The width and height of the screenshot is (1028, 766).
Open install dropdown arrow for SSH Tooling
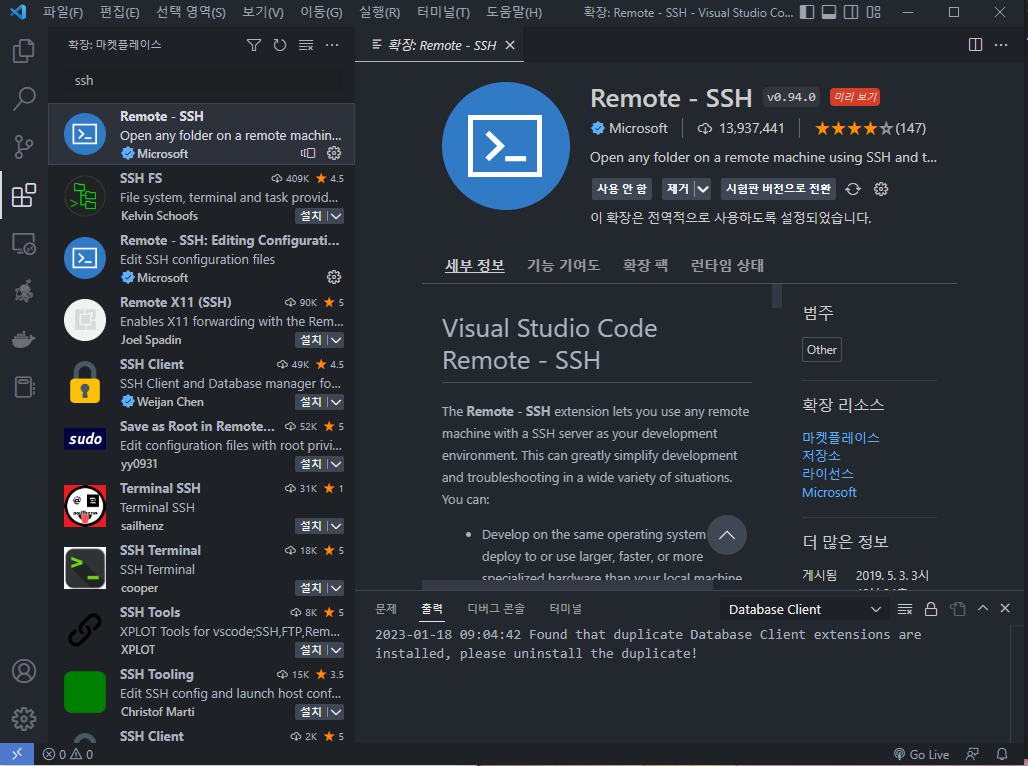pyautogui.click(x=336, y=712)
